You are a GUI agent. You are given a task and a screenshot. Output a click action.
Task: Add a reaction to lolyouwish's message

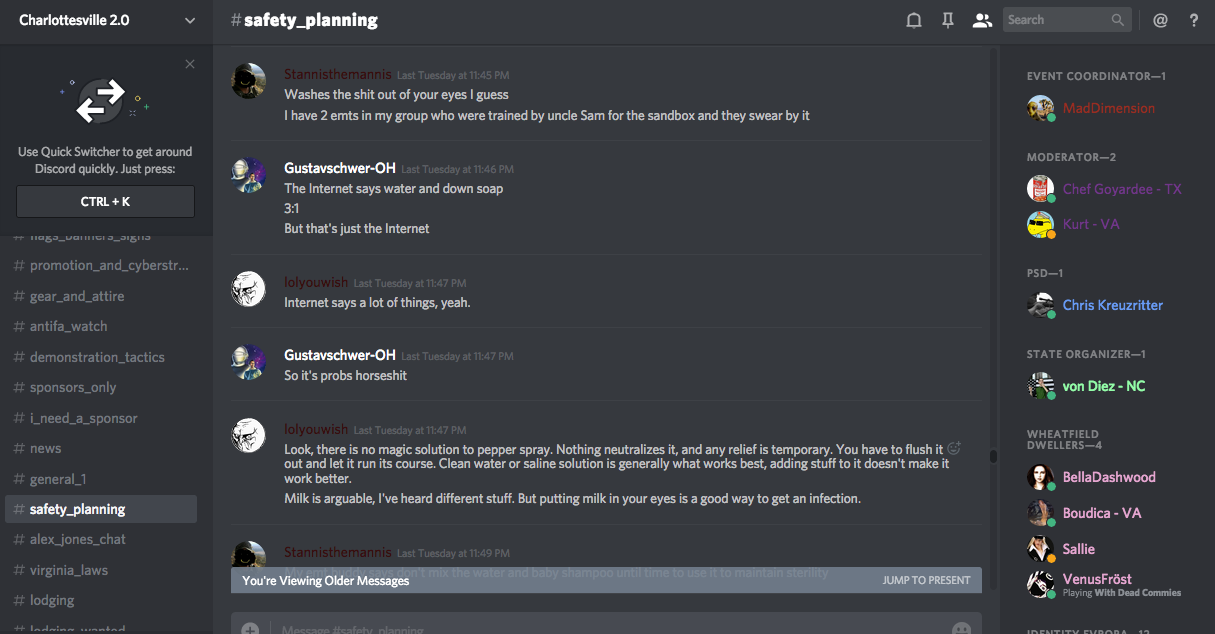(954, 449)
